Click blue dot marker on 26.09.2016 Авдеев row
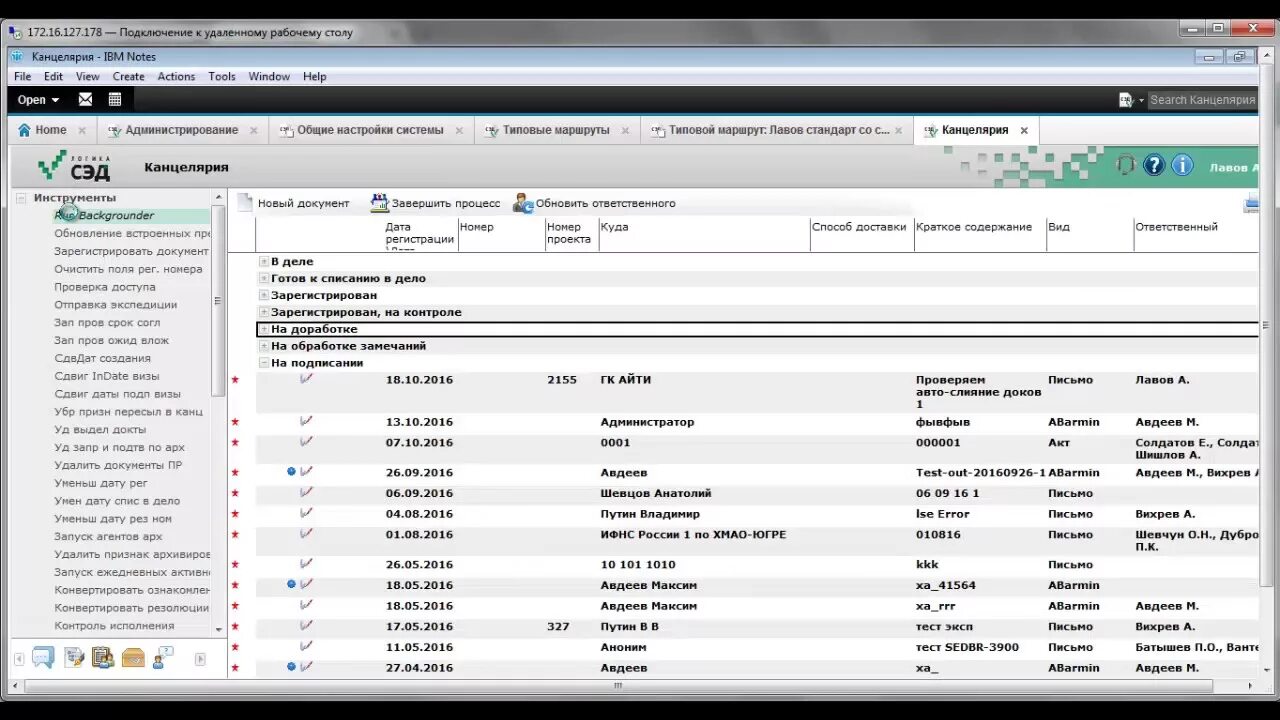The height and width of the screenshot is (720, 1280). 291,471
